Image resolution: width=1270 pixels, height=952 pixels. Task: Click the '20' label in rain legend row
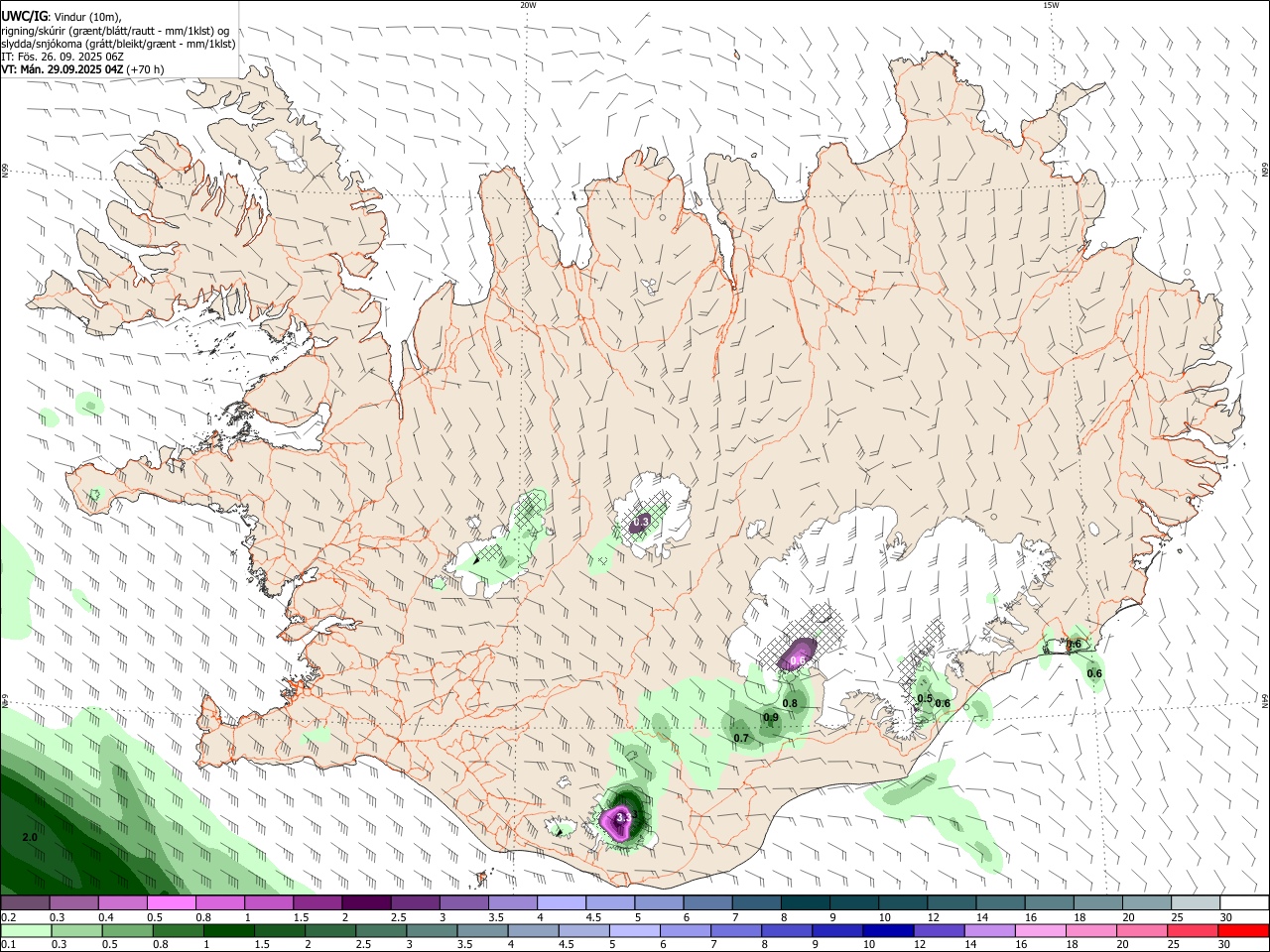(x=1123, y=945)
